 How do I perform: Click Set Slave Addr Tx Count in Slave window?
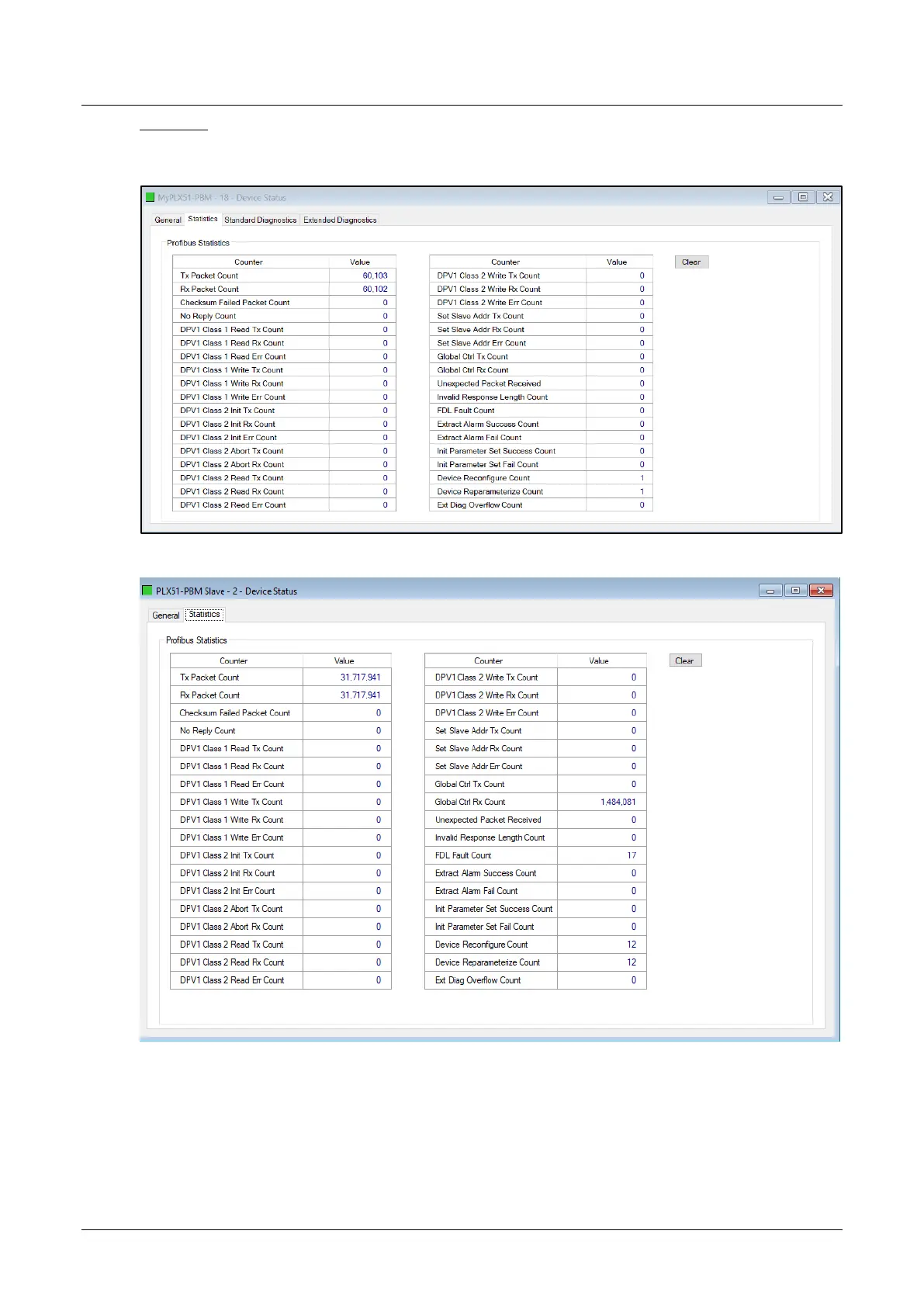(x=478, y=731)
